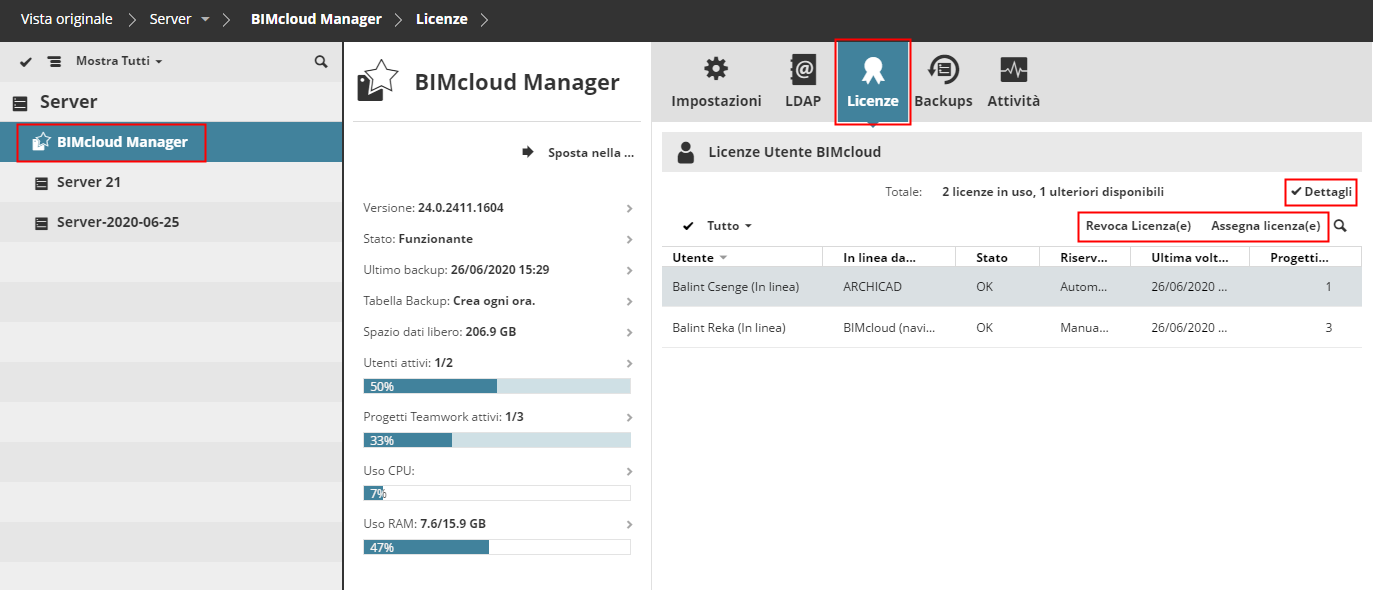Click the Sposta nella arrow icon
This screenshot has height=590, width=1373.
(x=528, y=153)
